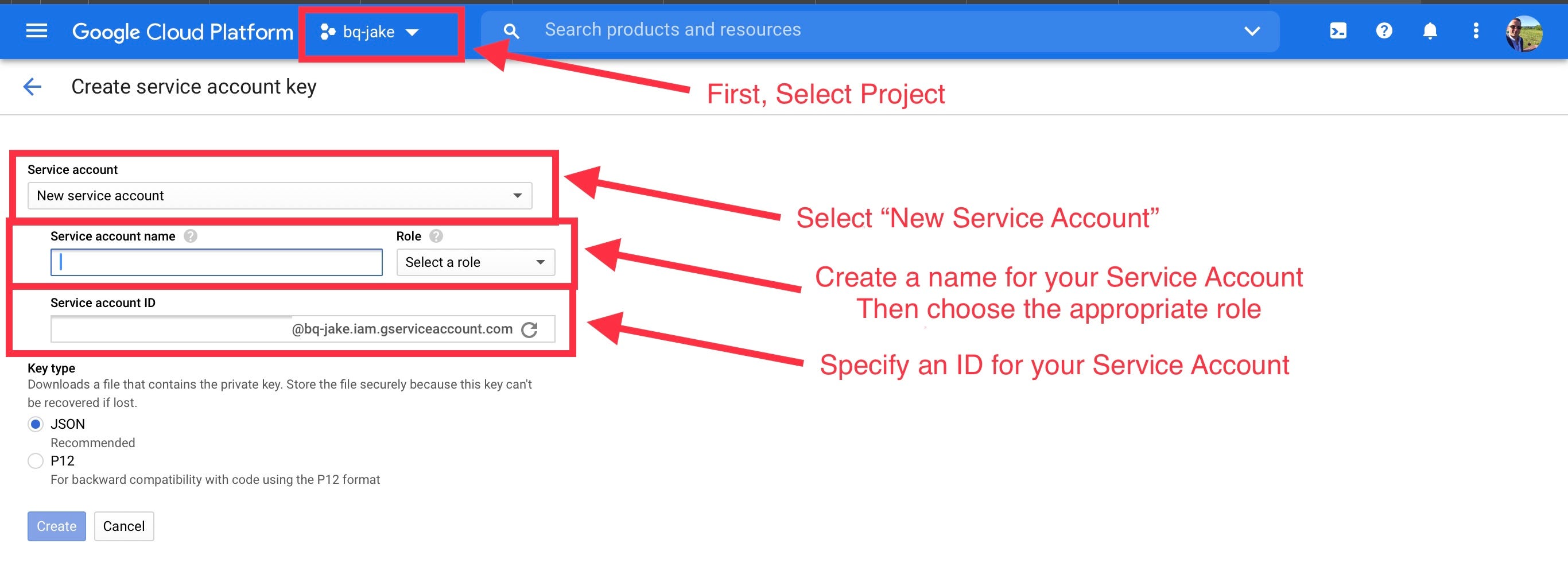Click the 'For backward compatibility' description text
1568x578 pixels.
click(215, 479)
